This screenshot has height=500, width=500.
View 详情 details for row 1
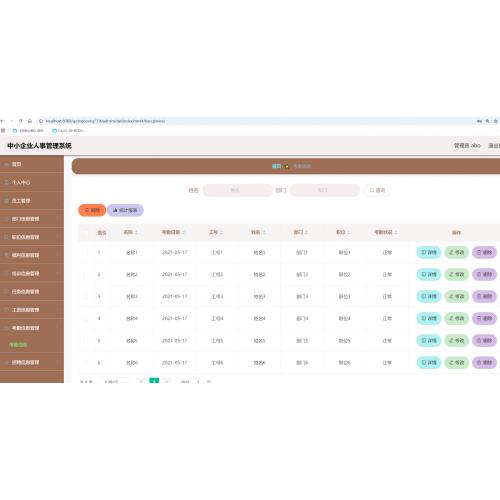coord(429,252)
